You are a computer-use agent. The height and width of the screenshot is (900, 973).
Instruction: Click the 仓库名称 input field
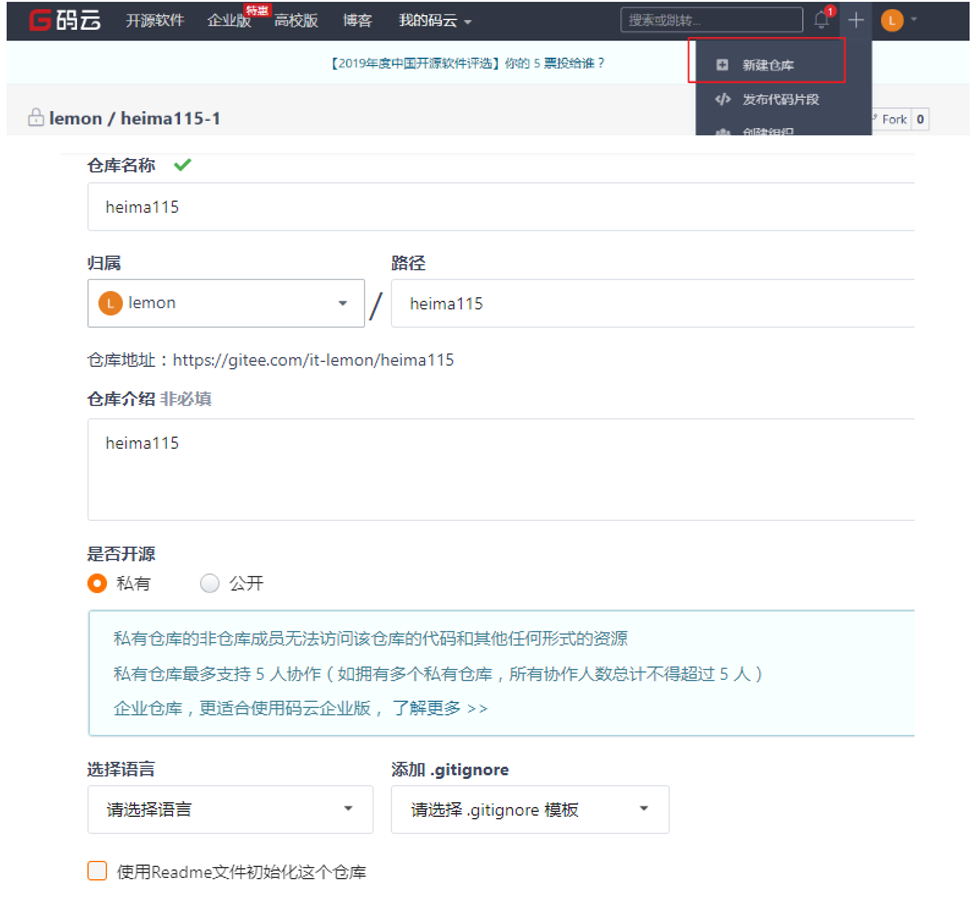[x=501, y=207]
